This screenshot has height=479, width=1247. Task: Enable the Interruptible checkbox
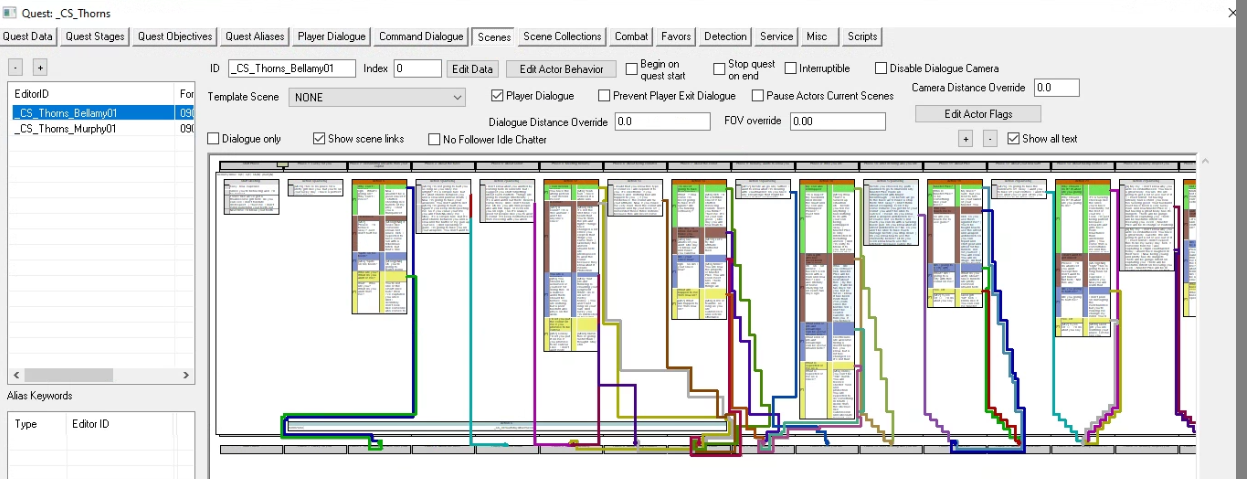tap(791, 69)
